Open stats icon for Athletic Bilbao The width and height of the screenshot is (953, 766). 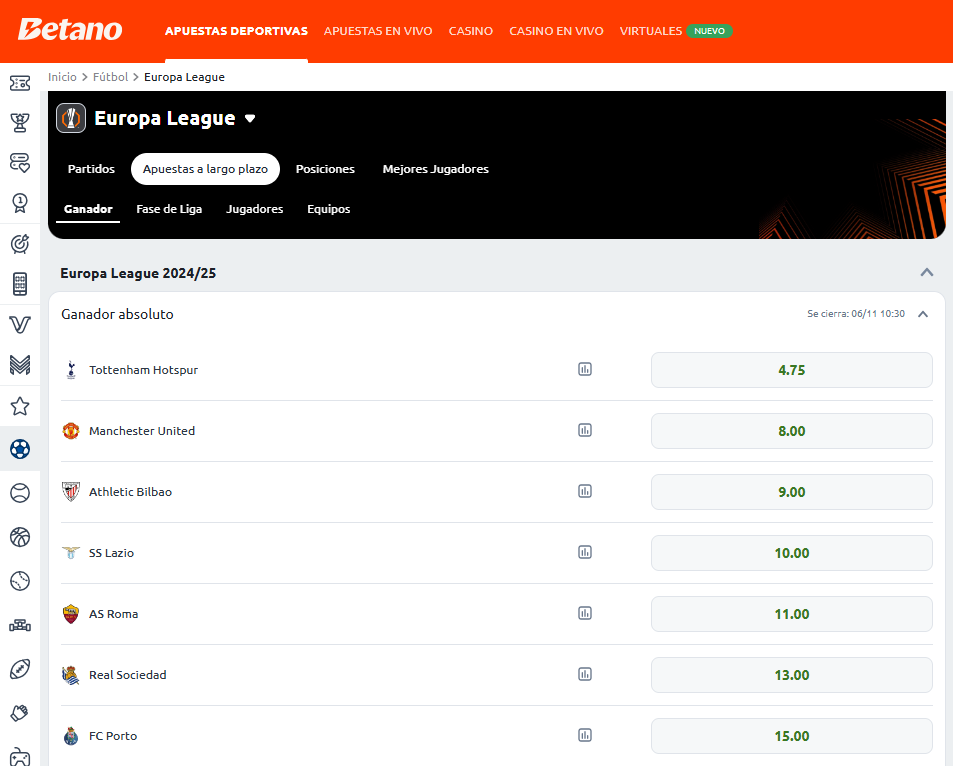[585, 491]
